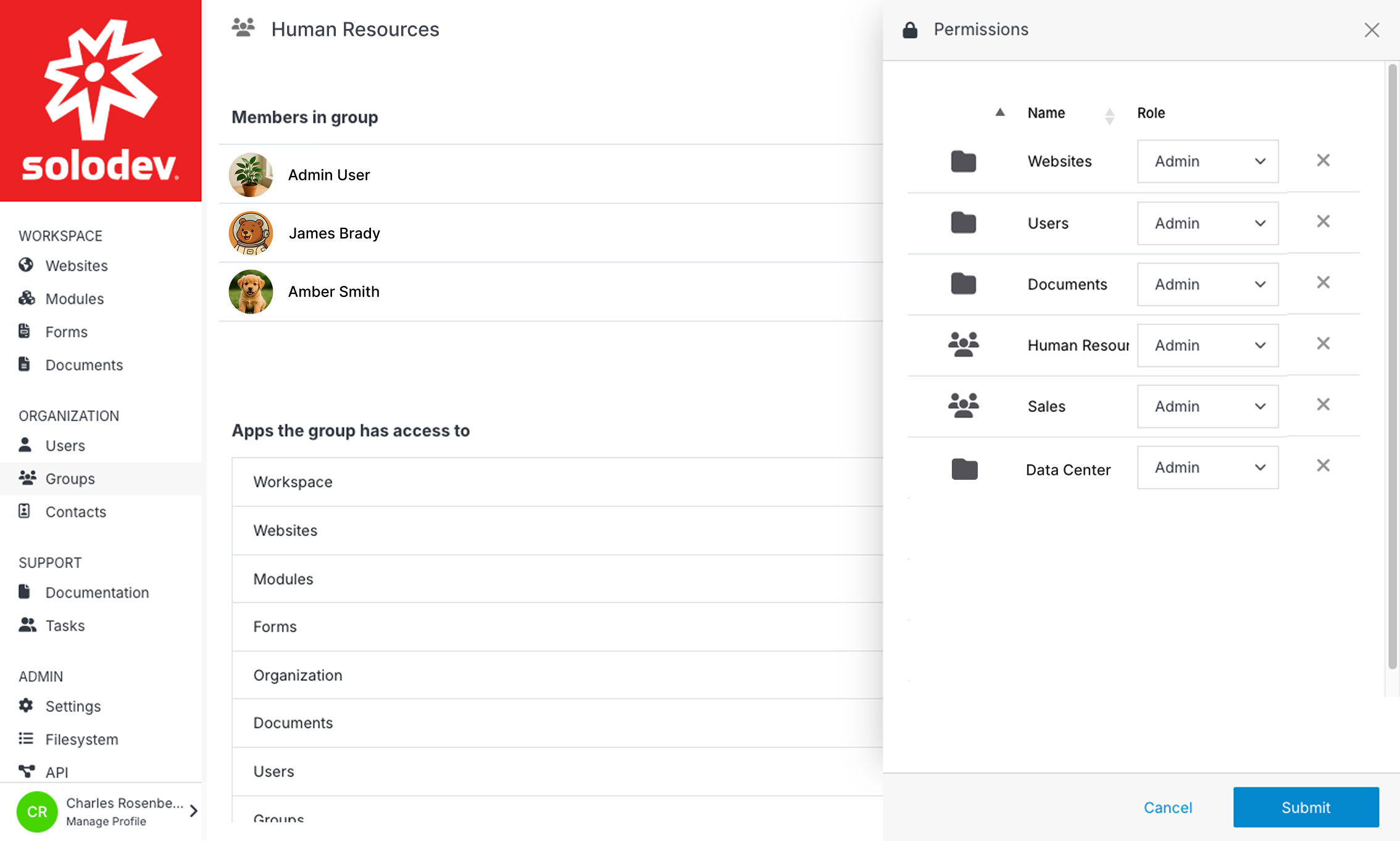
Task: Click the Modules cubes icon in sidebar
Action: point(27,298)
